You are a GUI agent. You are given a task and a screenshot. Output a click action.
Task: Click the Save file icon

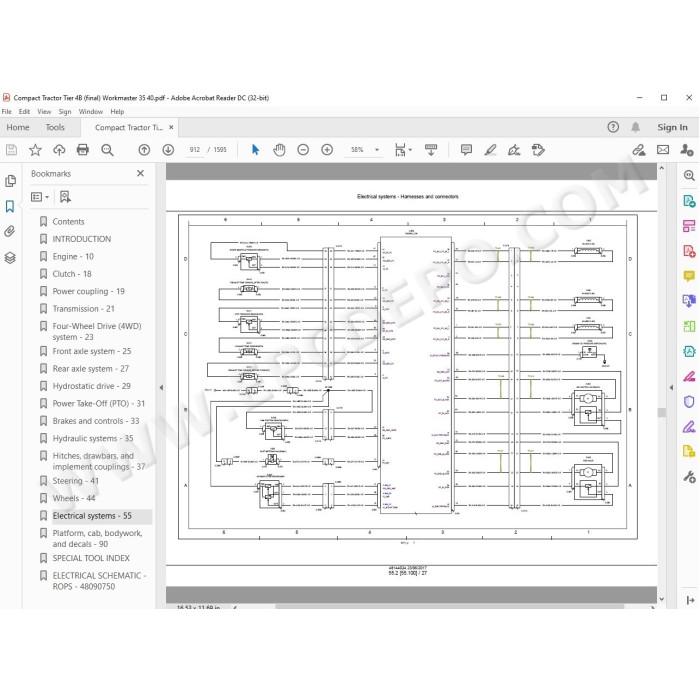(11, 150)
